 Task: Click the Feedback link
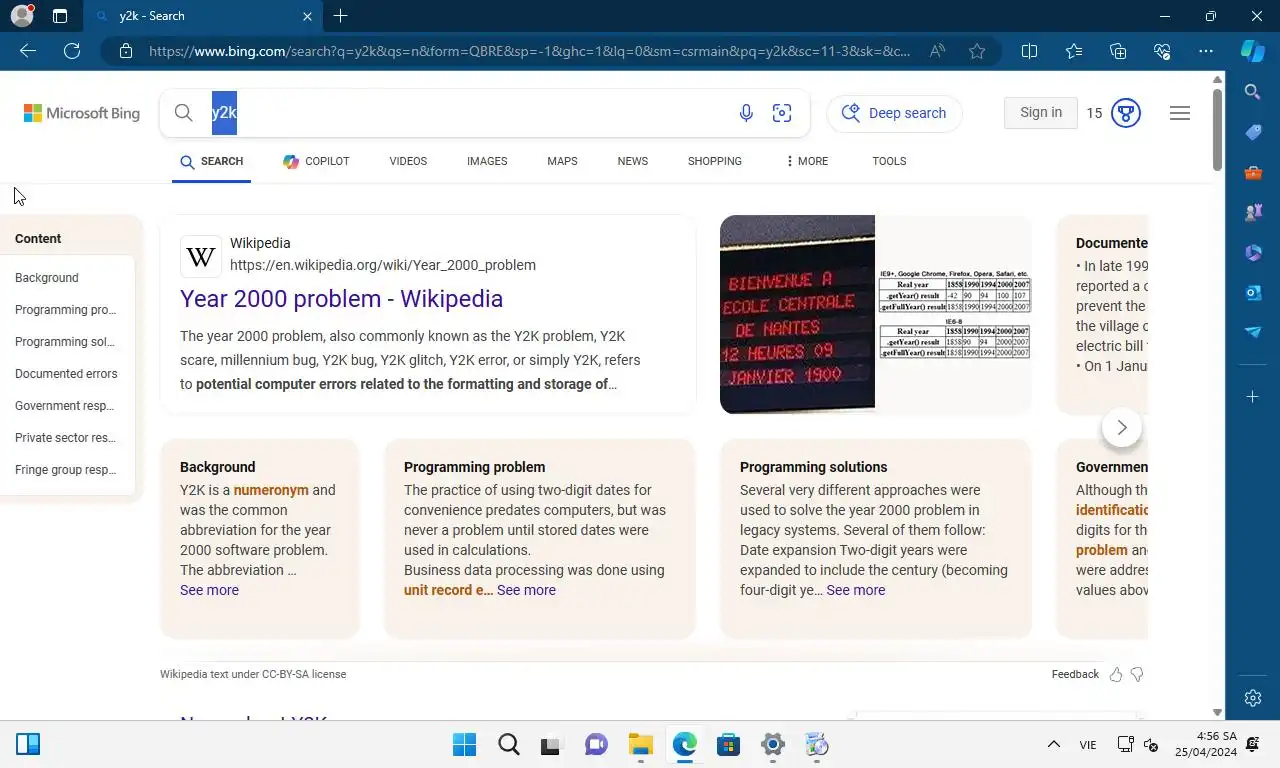[x=1075, y=674]
